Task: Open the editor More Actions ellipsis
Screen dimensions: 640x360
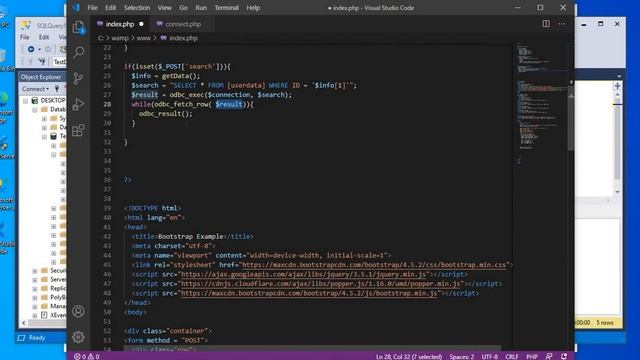Action: point(562,24)
